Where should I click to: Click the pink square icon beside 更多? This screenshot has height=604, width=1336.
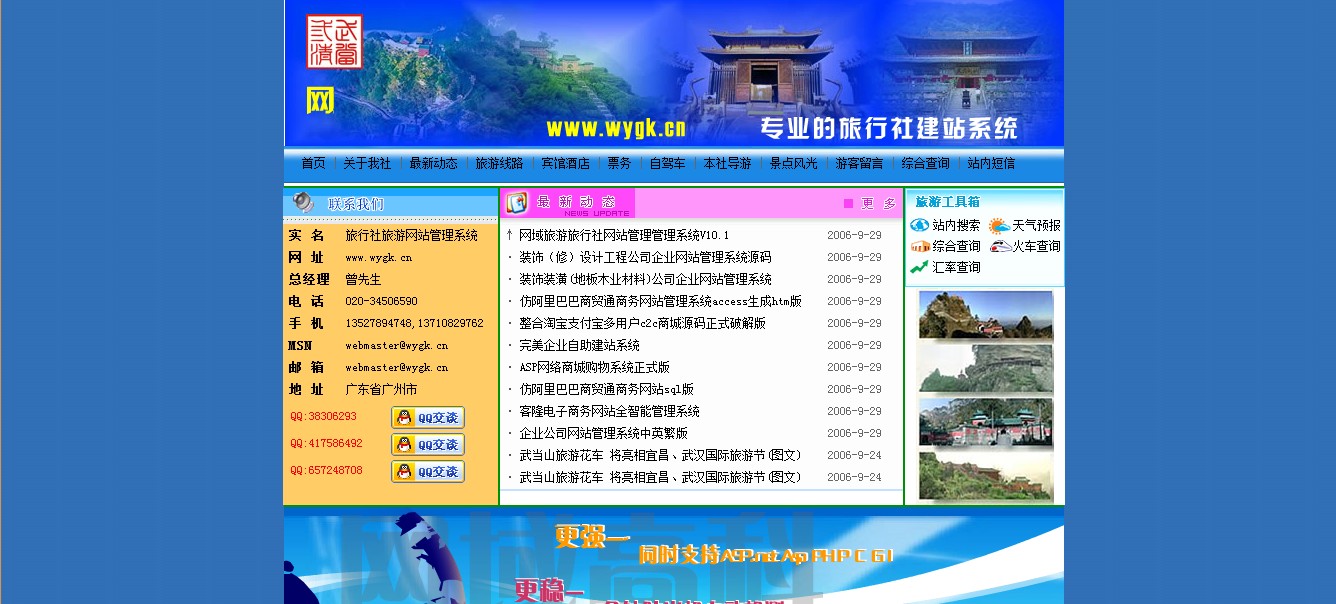[x=848, y=203]
